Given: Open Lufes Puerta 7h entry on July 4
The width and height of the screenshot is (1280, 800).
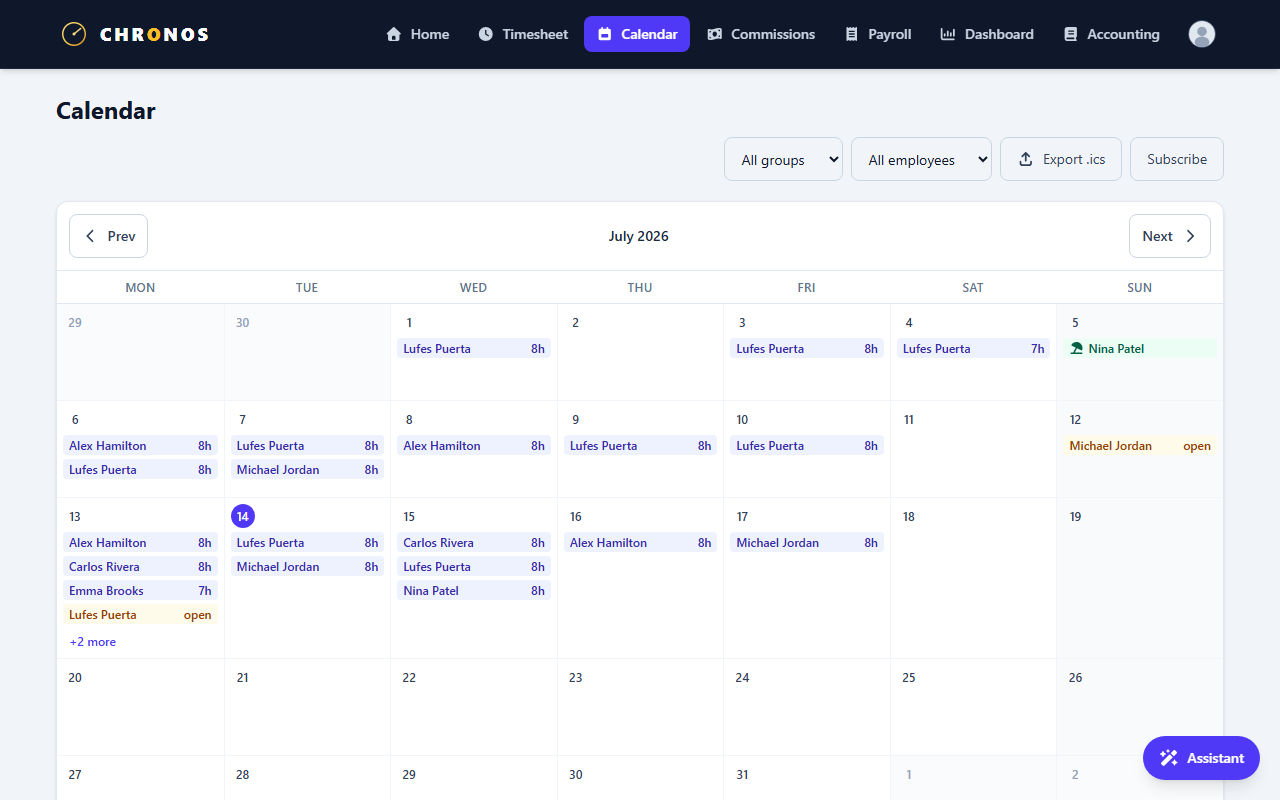Looking at the screenshot, I should (x=973, y=349).
